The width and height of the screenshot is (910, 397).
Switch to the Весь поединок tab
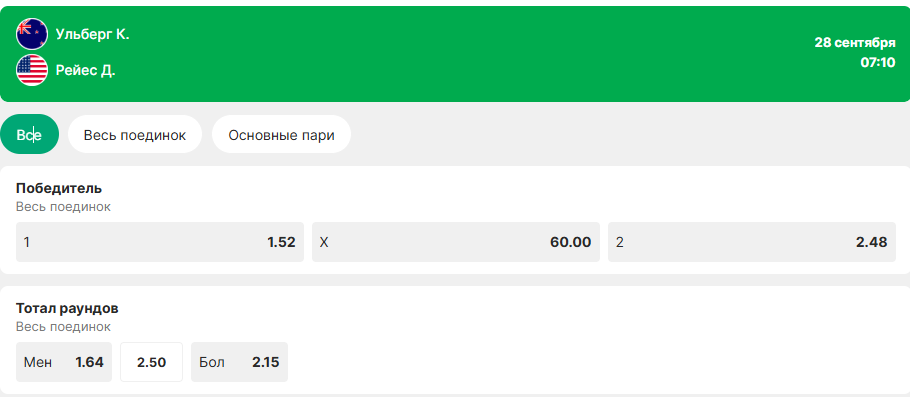coord(135,134)
